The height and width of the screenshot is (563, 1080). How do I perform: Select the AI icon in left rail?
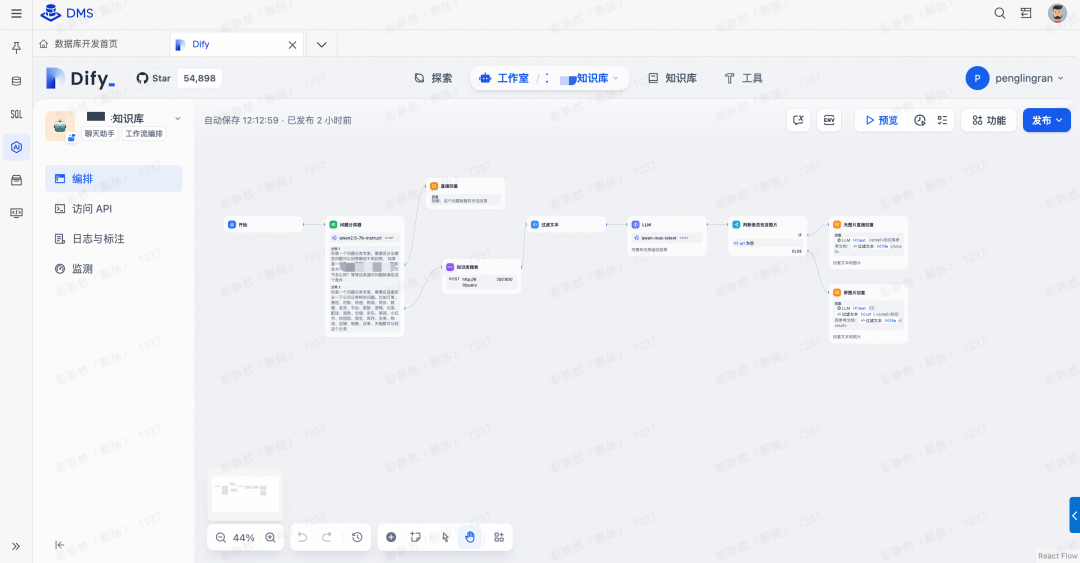pyautogui.click(x=17, y=147)
